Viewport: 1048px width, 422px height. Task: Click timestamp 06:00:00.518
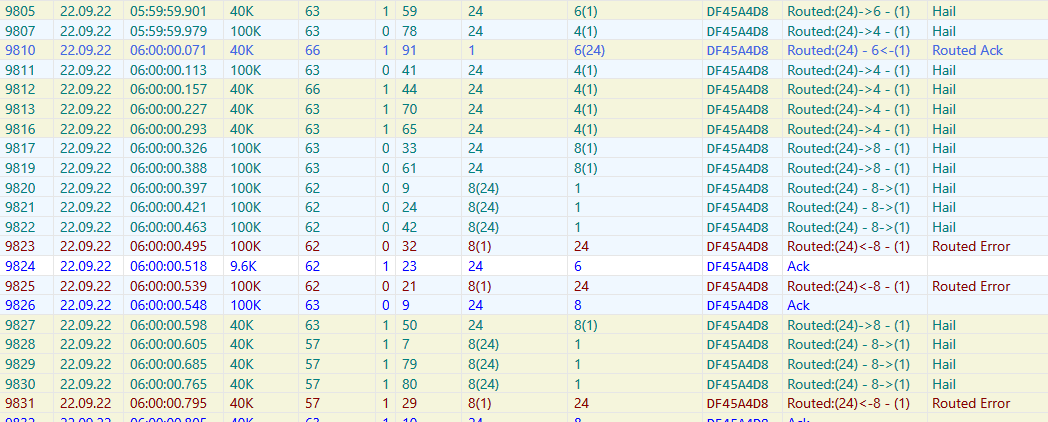coord(168,266)
